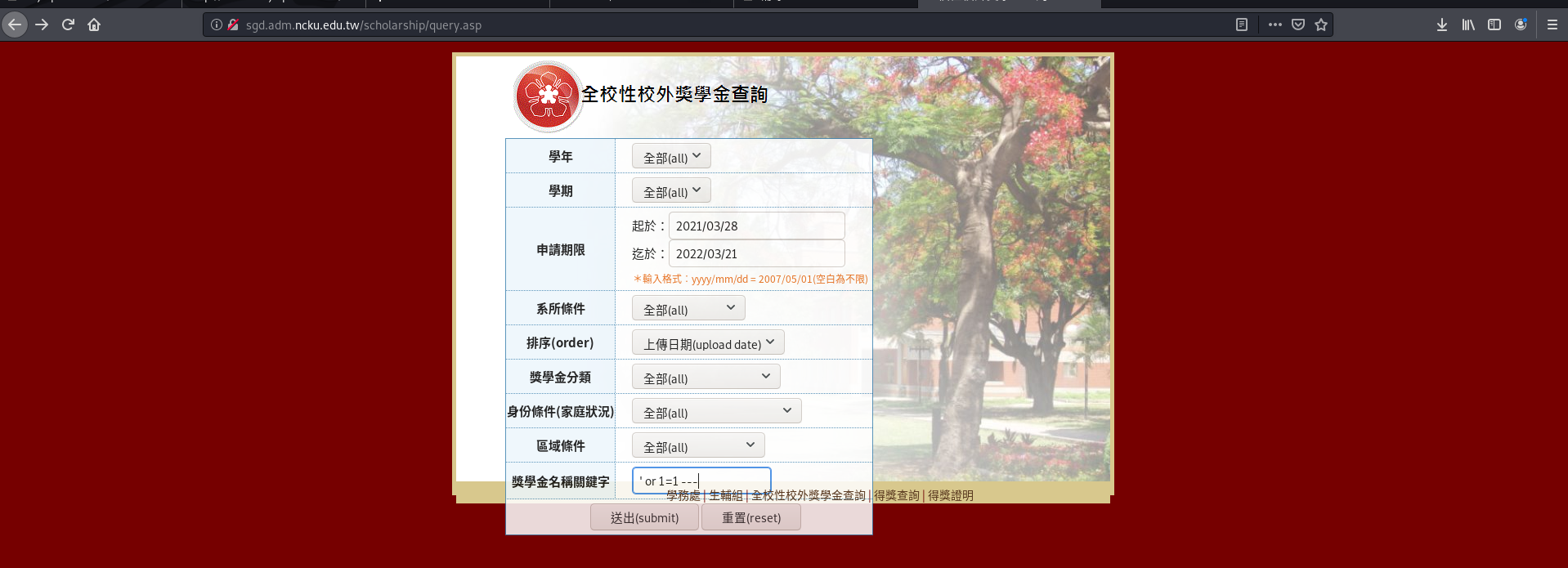Go back to the previous page
This screenshot has width=1568, height=568.
point(15,25)
